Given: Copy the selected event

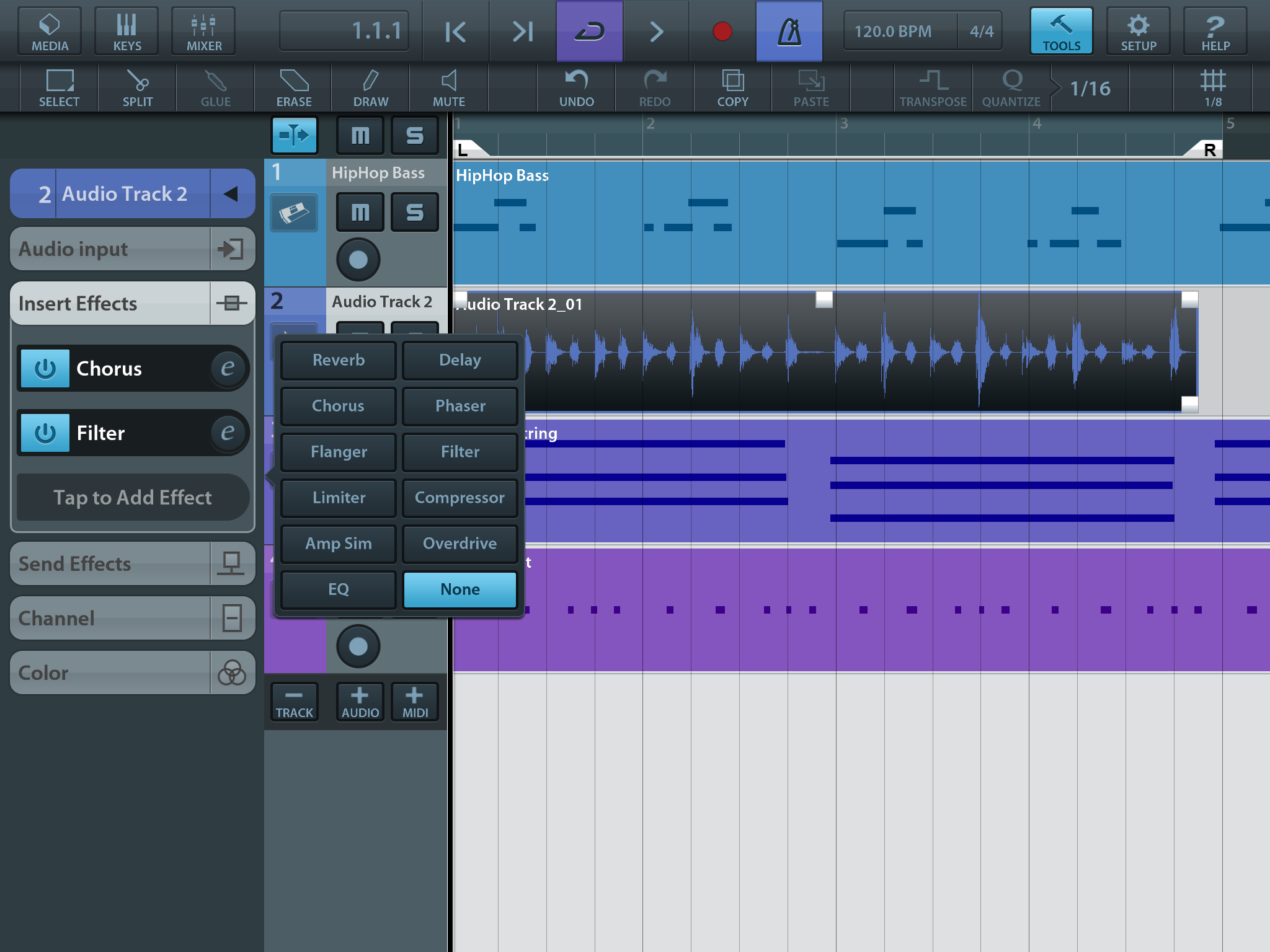Looking at the screenshot, I should (733, 88).
